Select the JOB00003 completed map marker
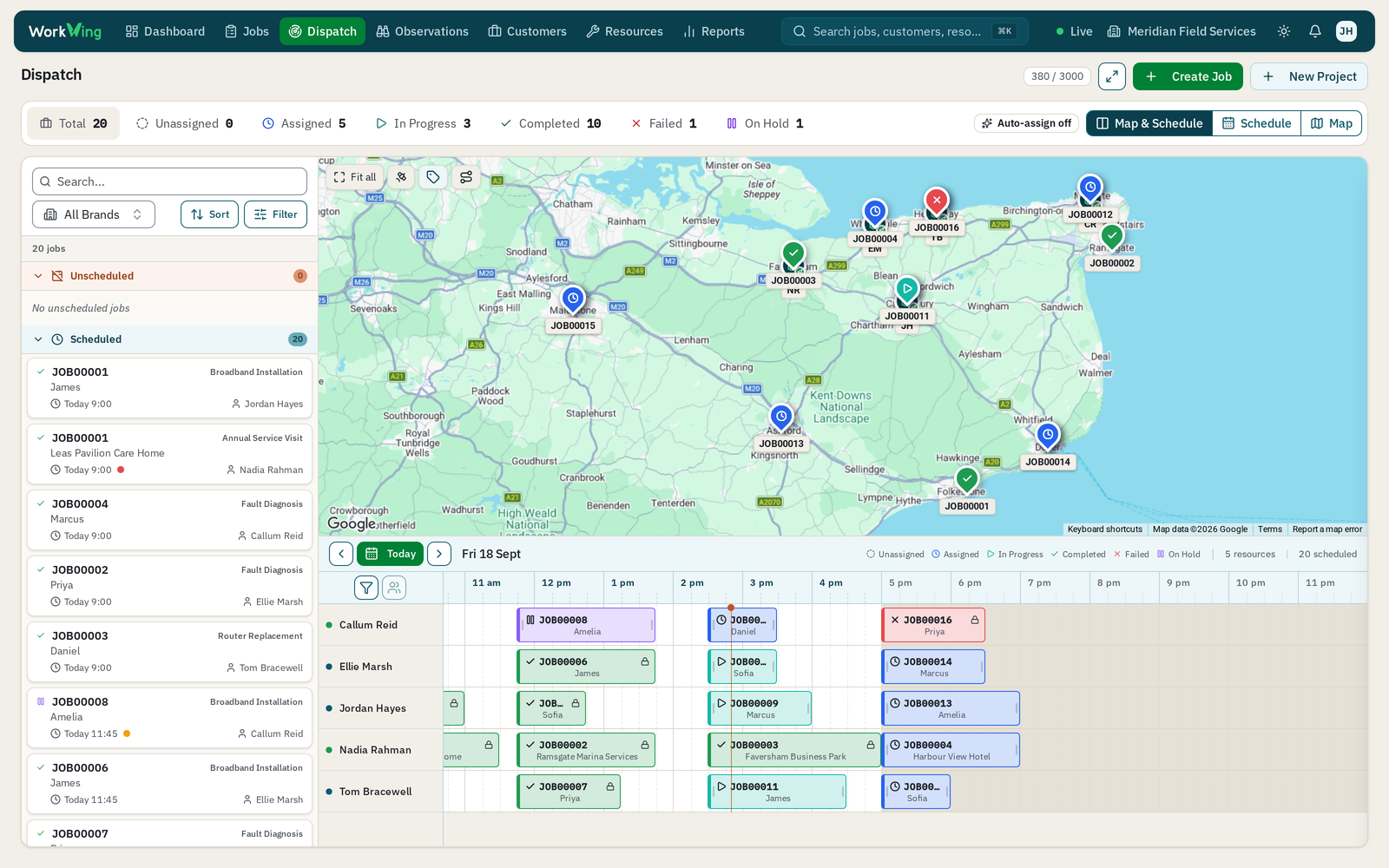 [793, 254]
